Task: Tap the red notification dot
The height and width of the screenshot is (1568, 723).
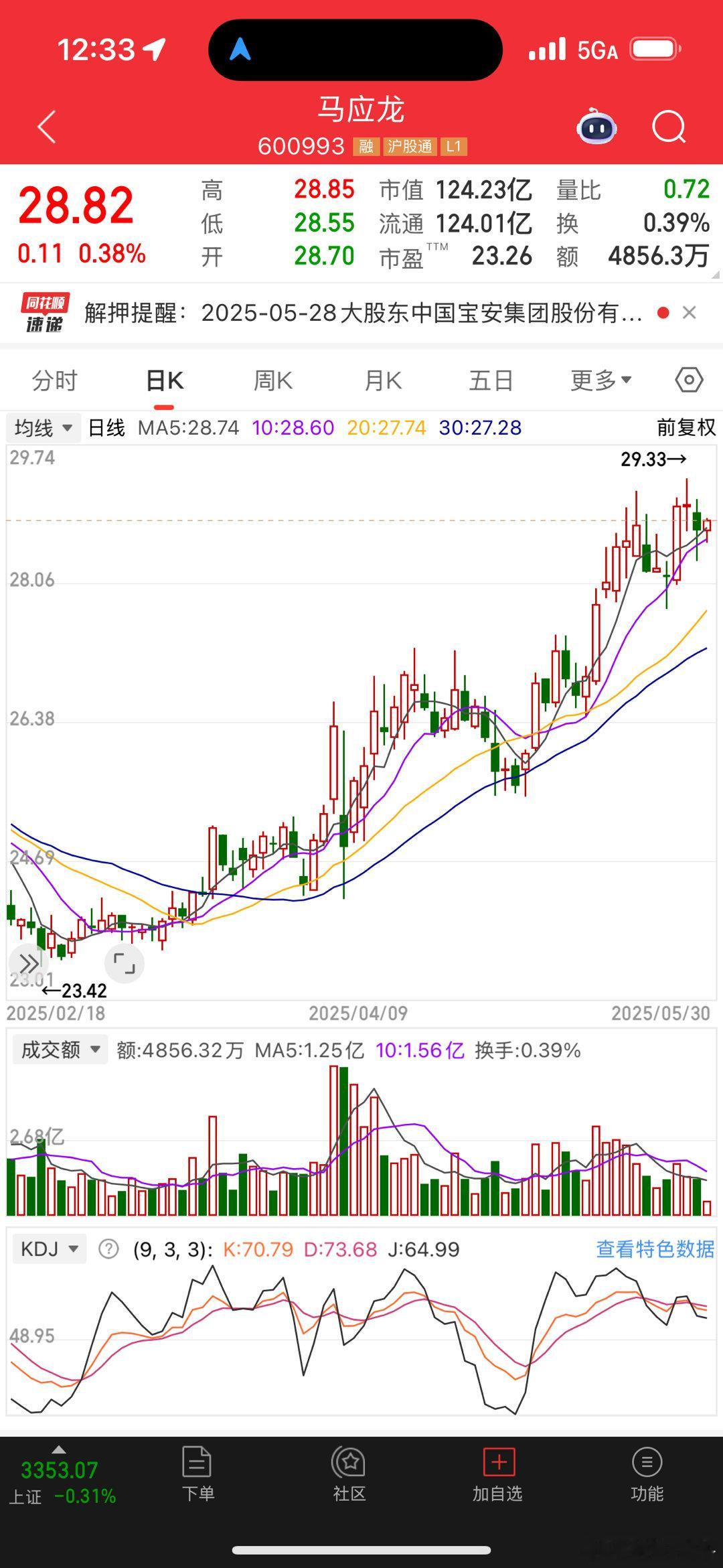Action: (x=663, y=312)
